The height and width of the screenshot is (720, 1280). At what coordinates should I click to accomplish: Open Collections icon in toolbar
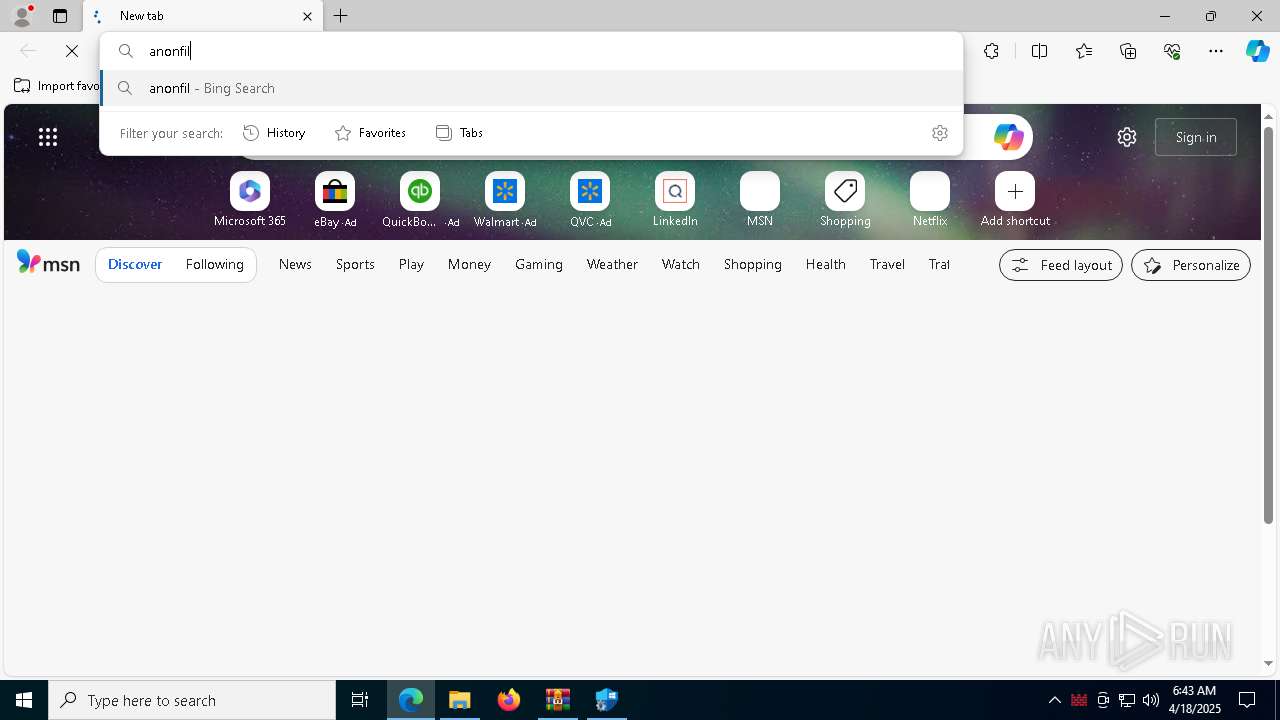(x=1128, y=51)
